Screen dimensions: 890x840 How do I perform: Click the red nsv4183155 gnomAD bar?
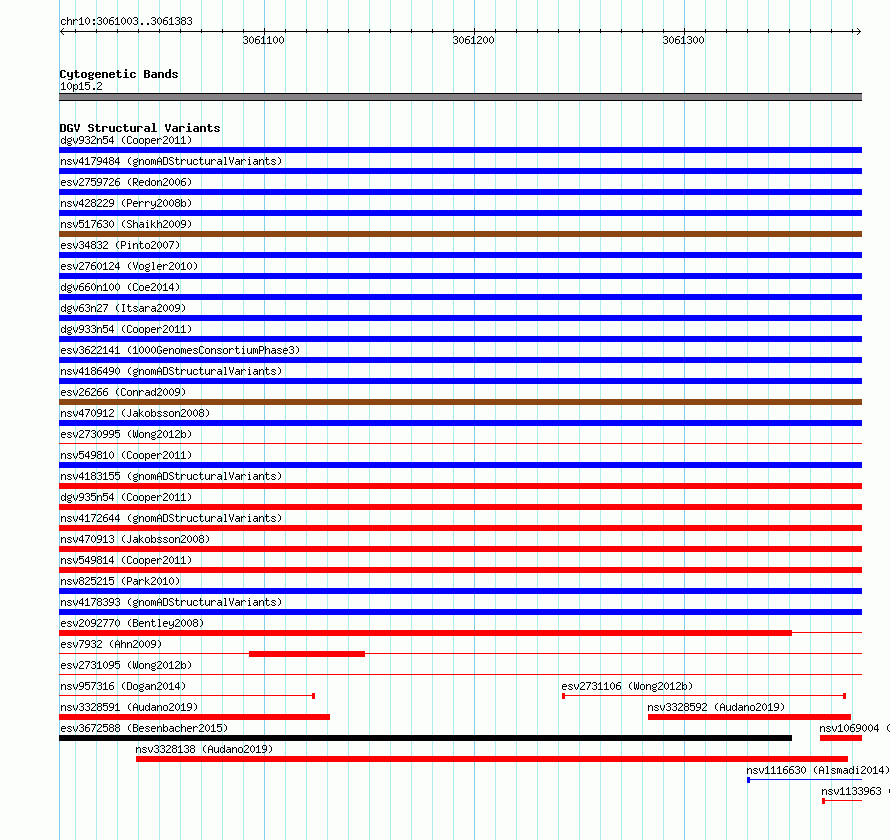point(460,486)
